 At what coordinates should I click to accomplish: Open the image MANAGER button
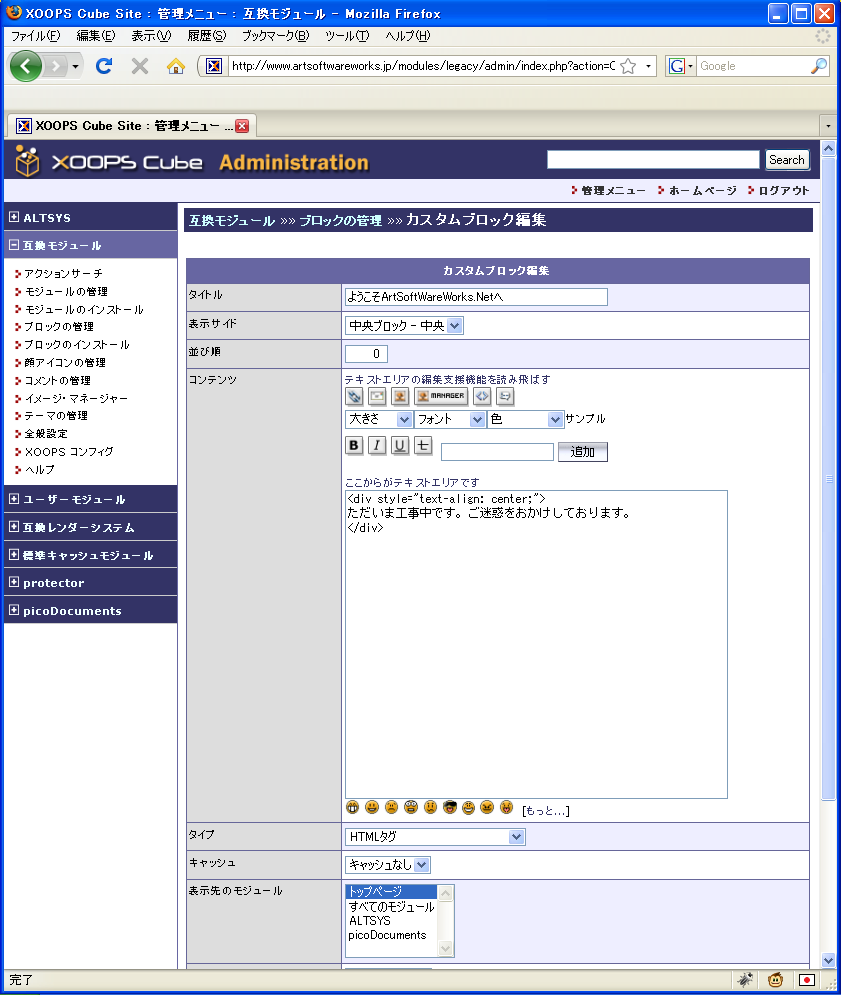click(441, 396)
